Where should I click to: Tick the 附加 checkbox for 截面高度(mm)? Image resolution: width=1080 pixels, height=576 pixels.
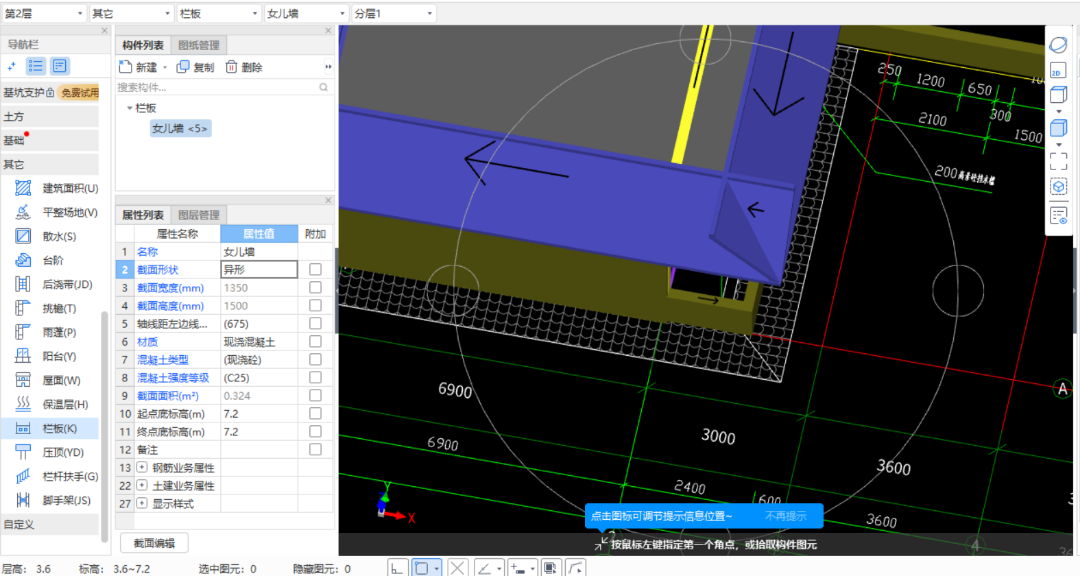point(315,305)
